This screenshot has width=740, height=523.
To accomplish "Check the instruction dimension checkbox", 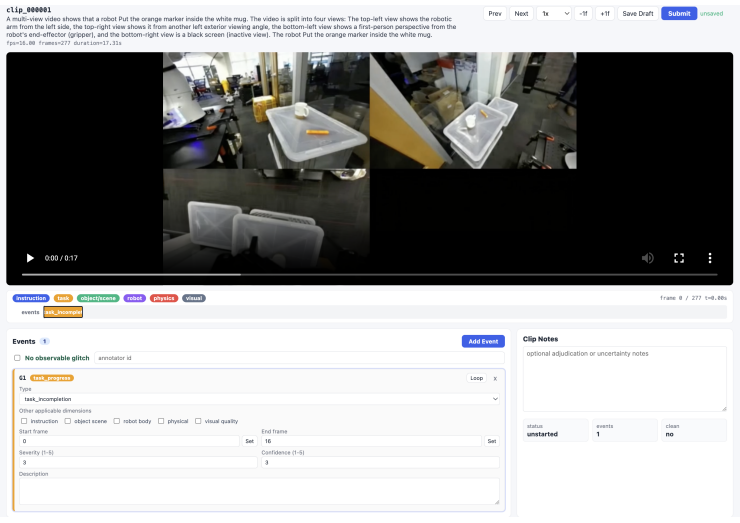I will click(x=24, y=421).
